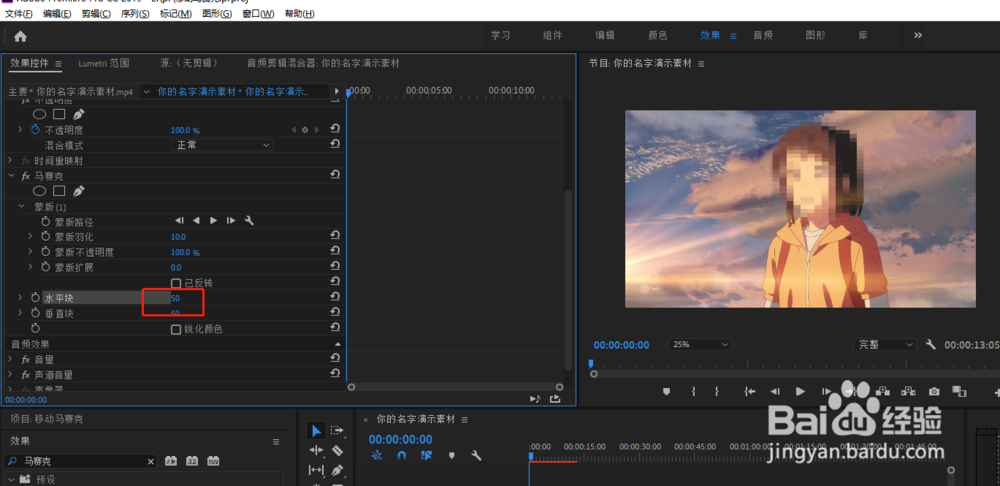Switch to the Audio workspace tab

point(763,36)
